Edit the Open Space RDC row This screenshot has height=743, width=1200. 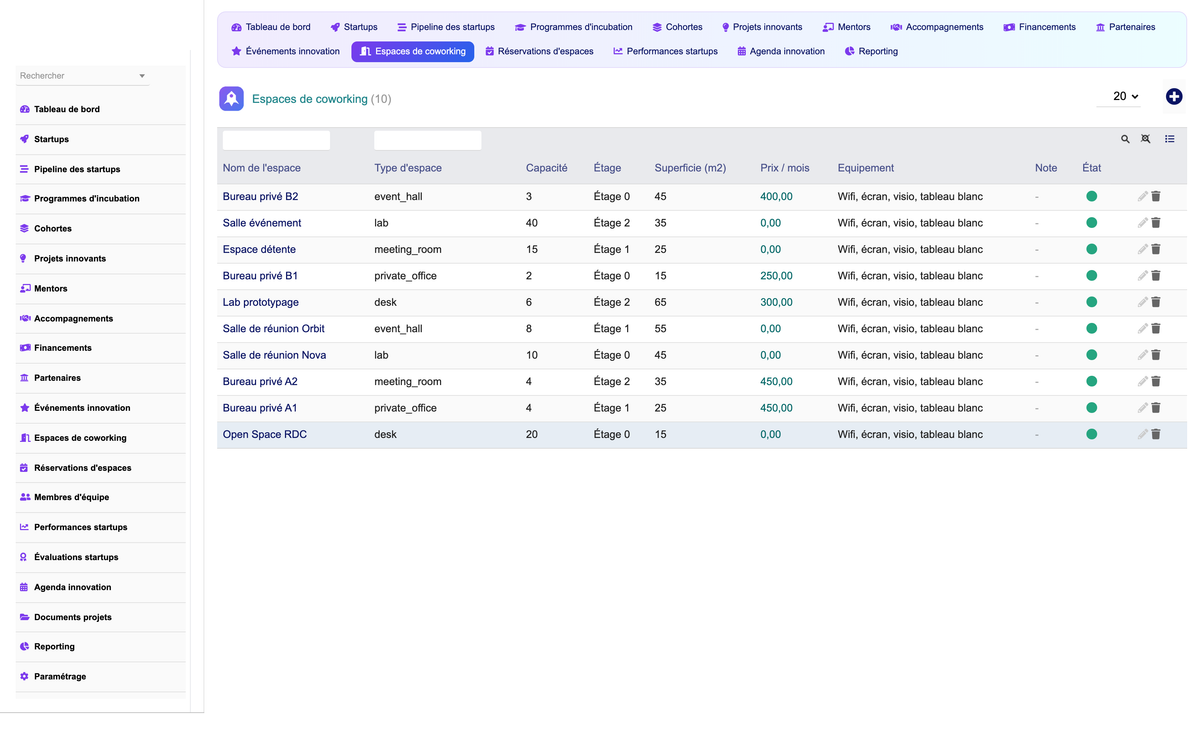pos(1143,434)
